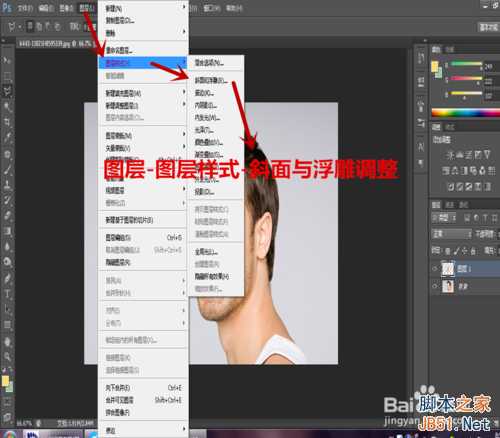
Task: Choose 拼合图像(F) Flatten Image
Action: point(143,412)
